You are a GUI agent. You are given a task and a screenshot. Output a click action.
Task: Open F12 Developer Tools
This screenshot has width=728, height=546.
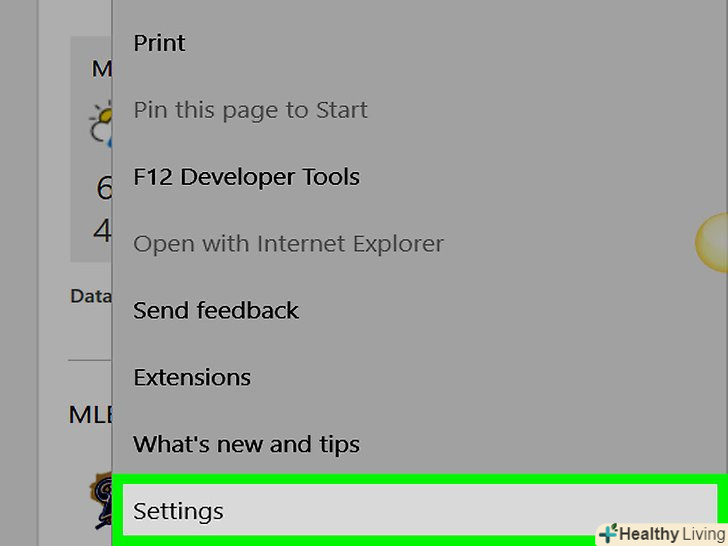coord(246,177)
